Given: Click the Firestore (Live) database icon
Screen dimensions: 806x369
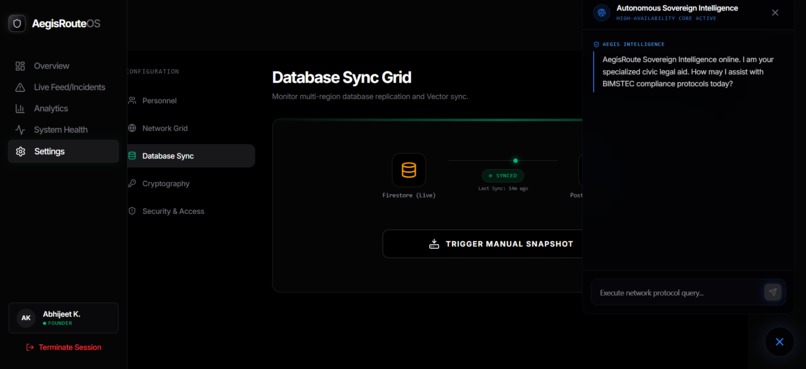Looking at the screenshot, I should (x=409, y=170).
